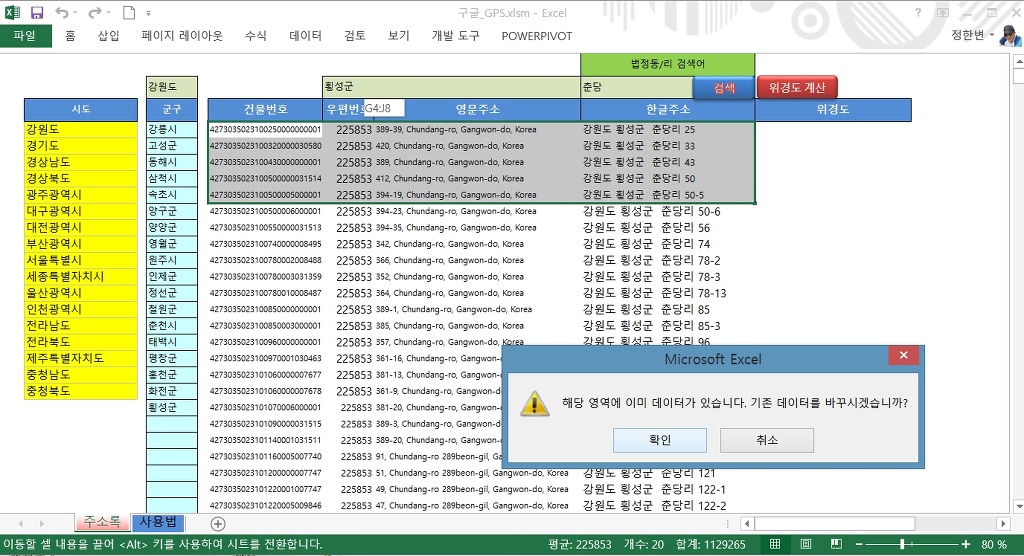Open the 데이터 ribbon tab
Viewport: 1024px width, 556px height.
(x=305, y=36)
